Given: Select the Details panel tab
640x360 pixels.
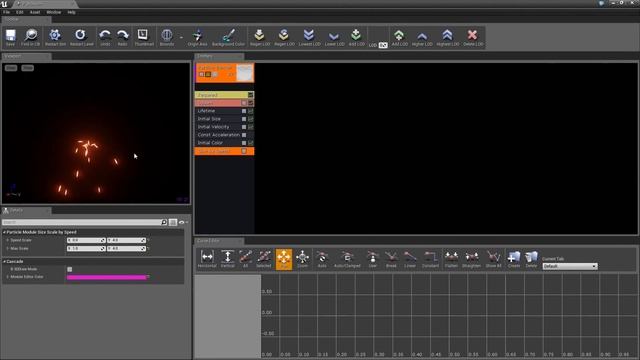Looking at the screenshot, I should (x=27, y=210).
